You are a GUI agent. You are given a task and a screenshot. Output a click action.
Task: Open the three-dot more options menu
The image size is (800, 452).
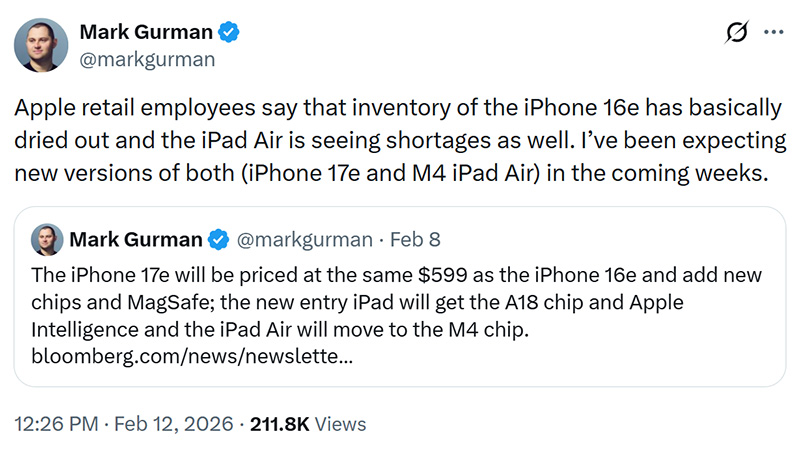pyautogui.click(x=773, y=33)
